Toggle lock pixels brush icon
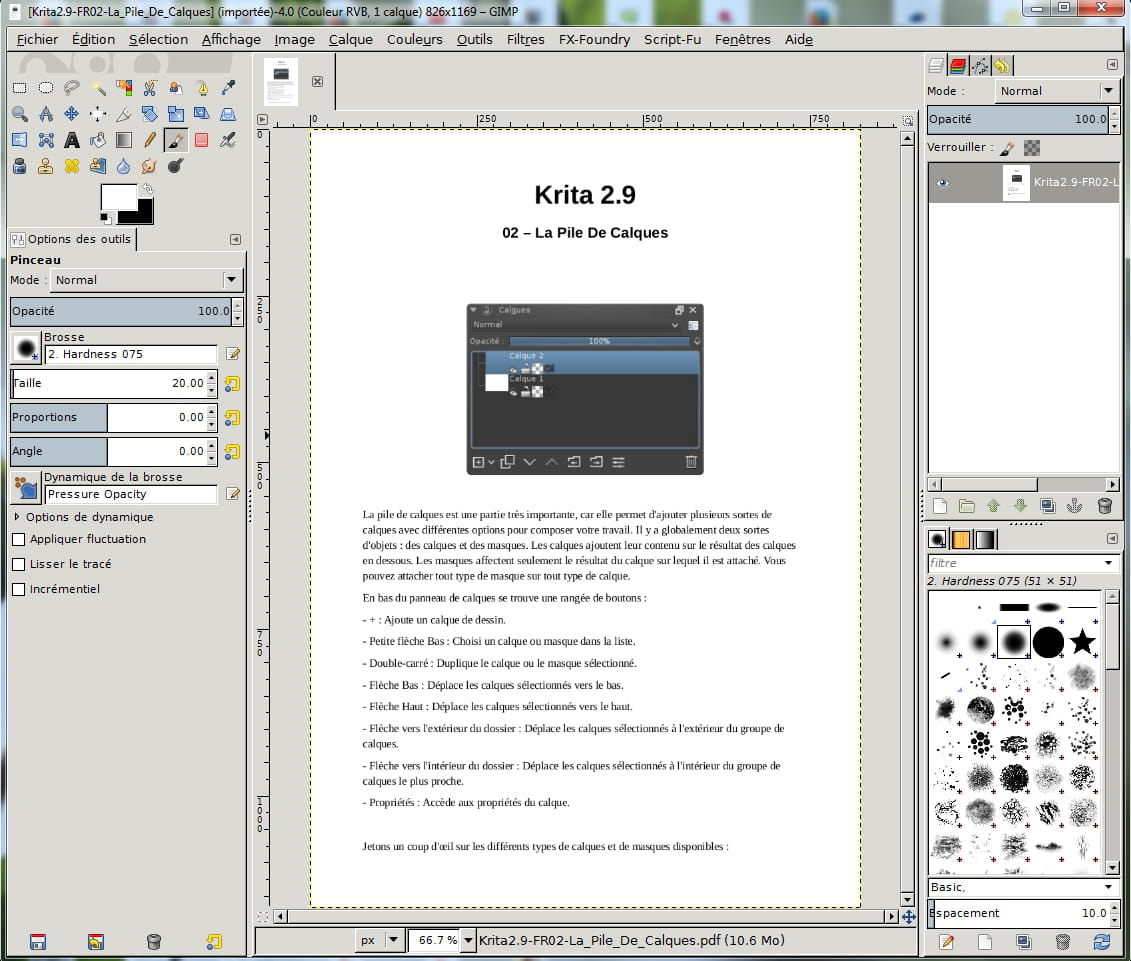Screen dimensions: 1131x961 [1008, 148]
